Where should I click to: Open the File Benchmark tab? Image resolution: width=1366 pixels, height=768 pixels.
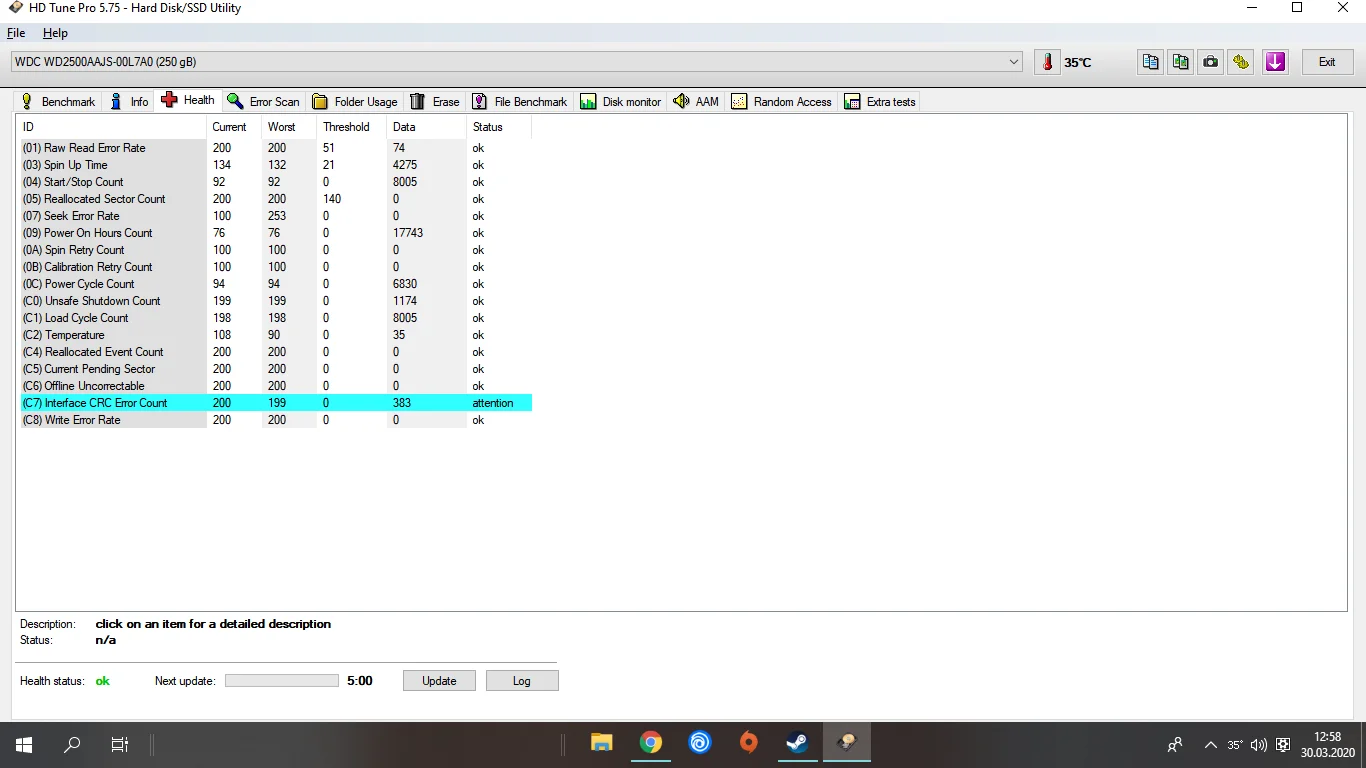tap(520, 102)
